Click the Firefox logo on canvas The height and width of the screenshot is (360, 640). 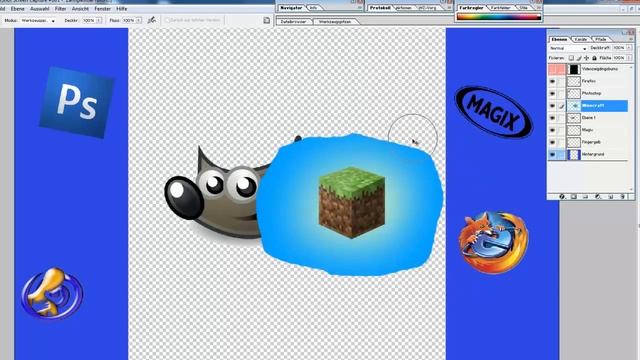point(493,242)
